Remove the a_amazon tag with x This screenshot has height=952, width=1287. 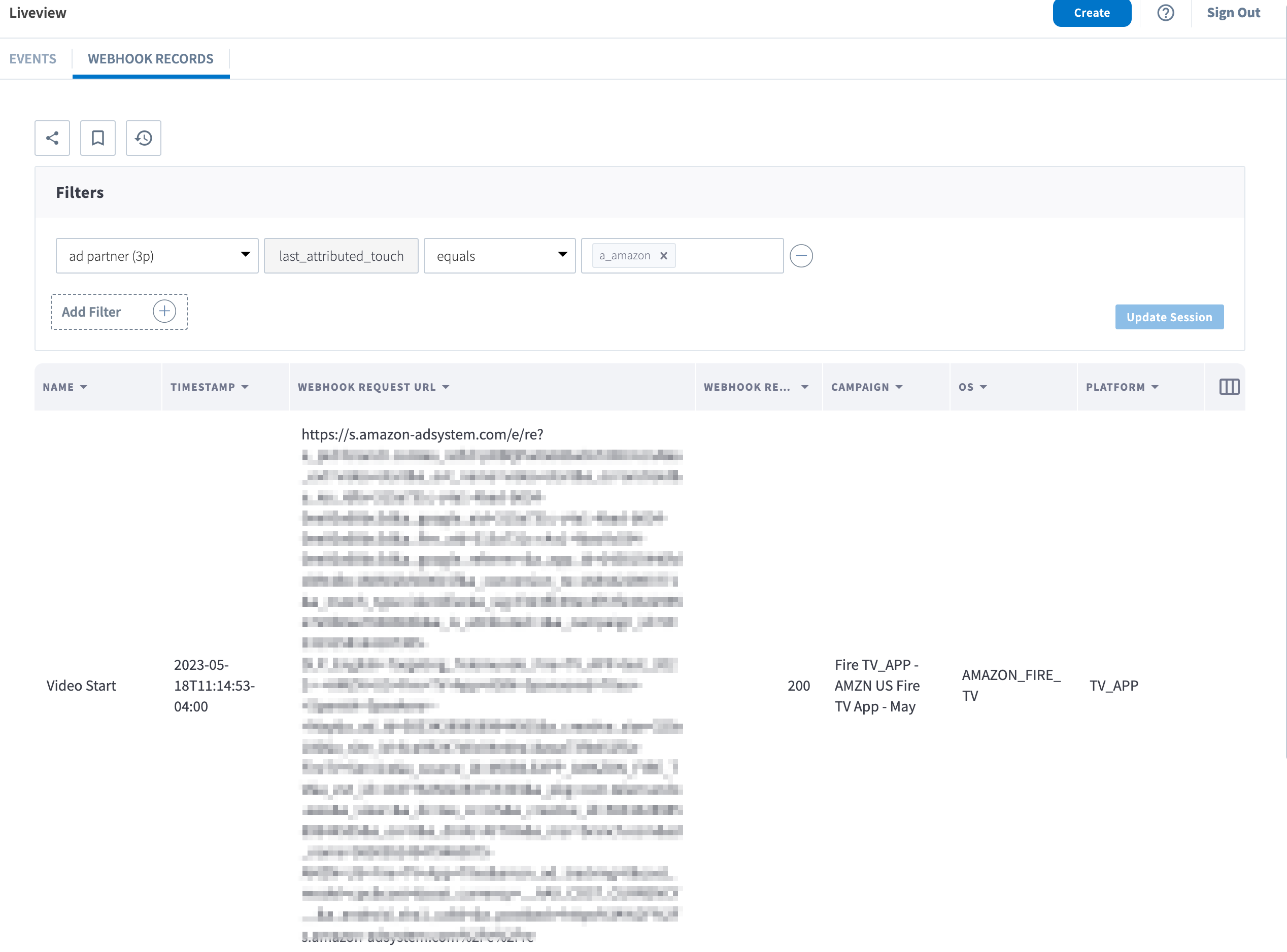663,256
